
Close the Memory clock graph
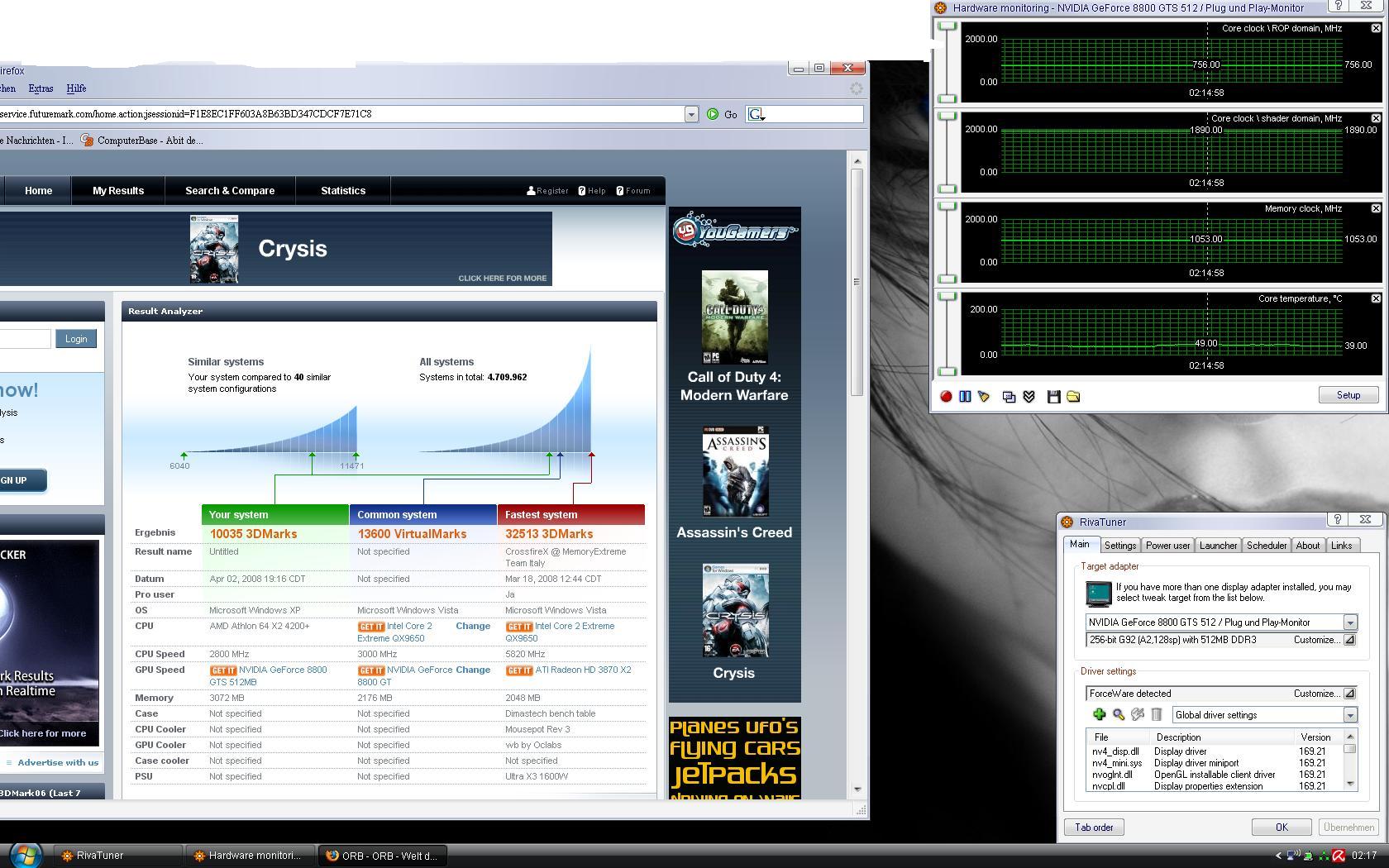[1376, 208]
